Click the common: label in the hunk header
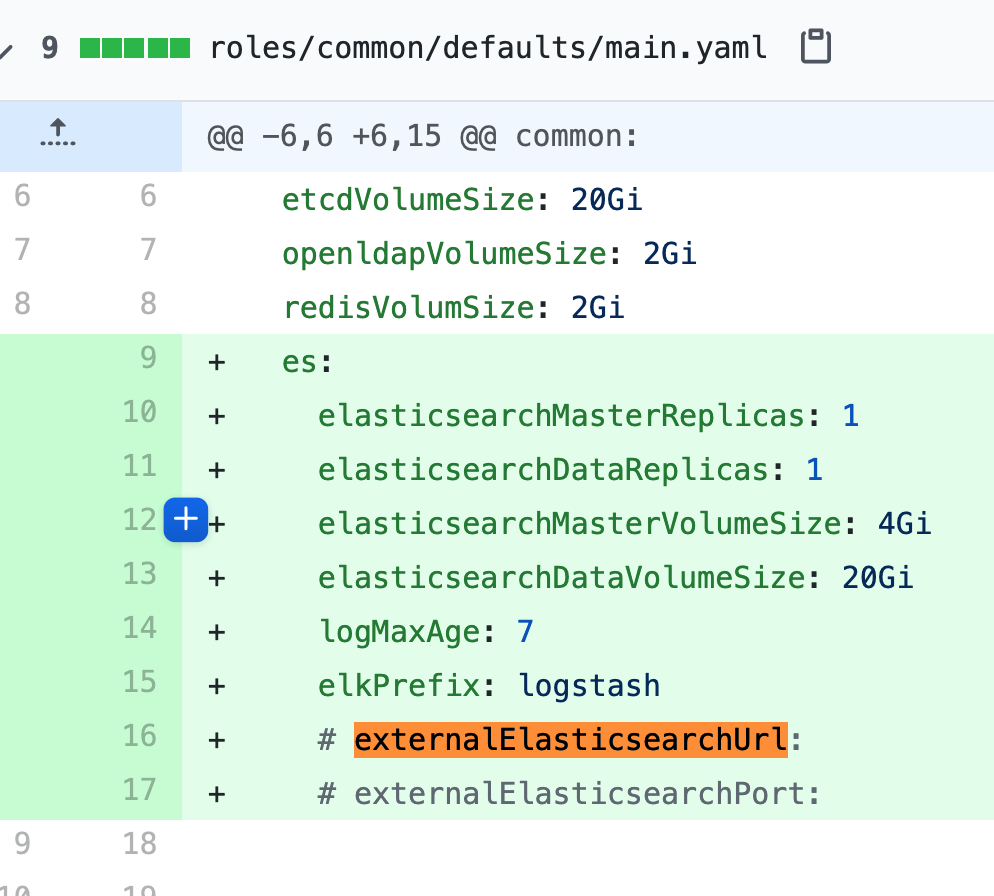Viewport: 994px width, 896px height. [575, 135]
